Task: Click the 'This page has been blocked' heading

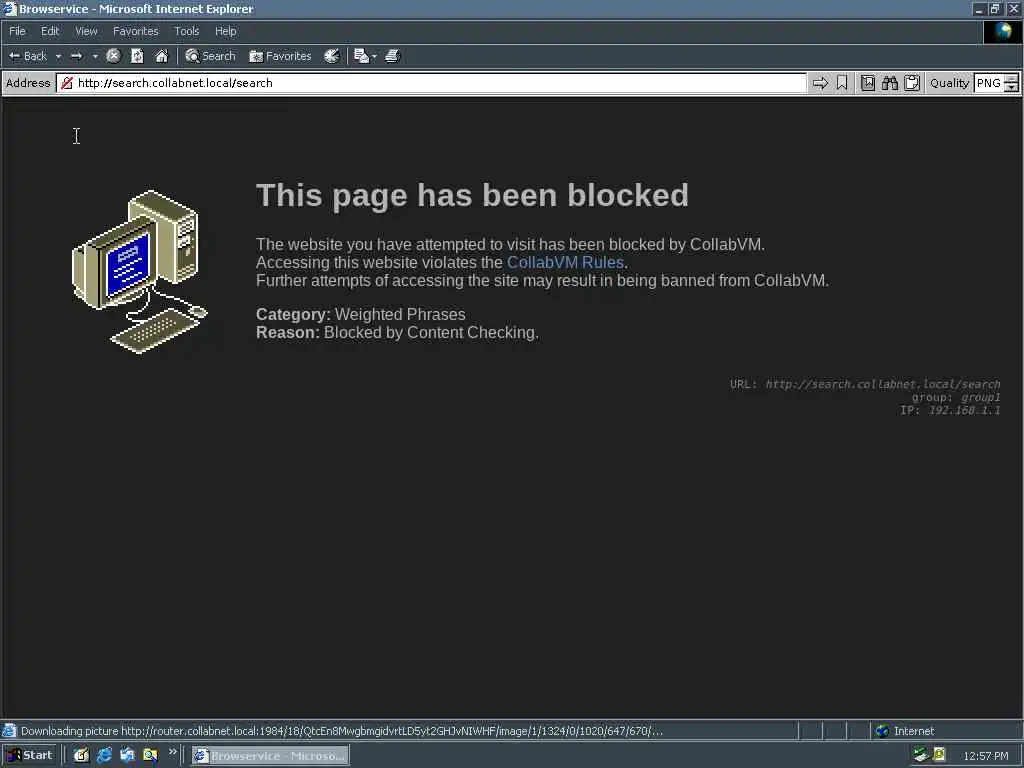Action: pyautogui.click(x=472, y=195)
